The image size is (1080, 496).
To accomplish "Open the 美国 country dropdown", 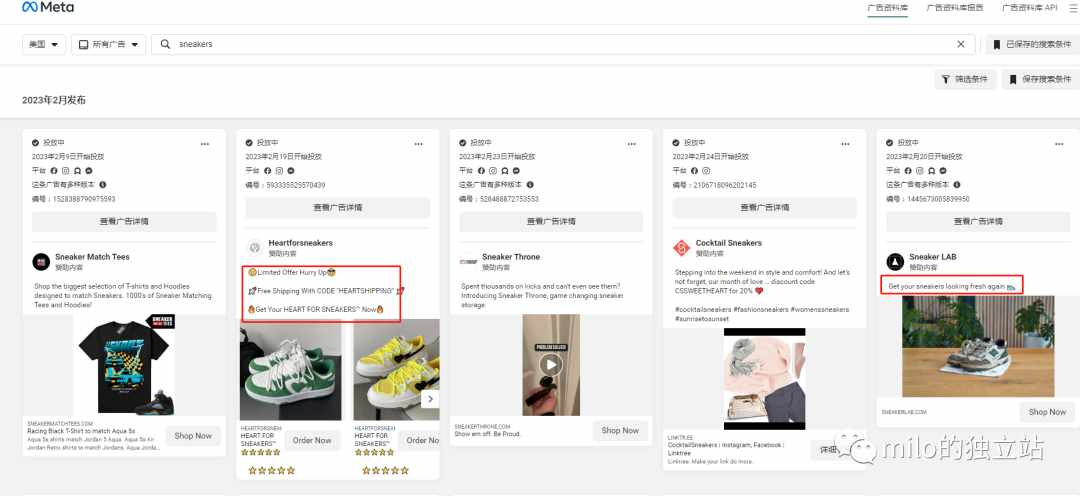I will click(x=44, y=44).
